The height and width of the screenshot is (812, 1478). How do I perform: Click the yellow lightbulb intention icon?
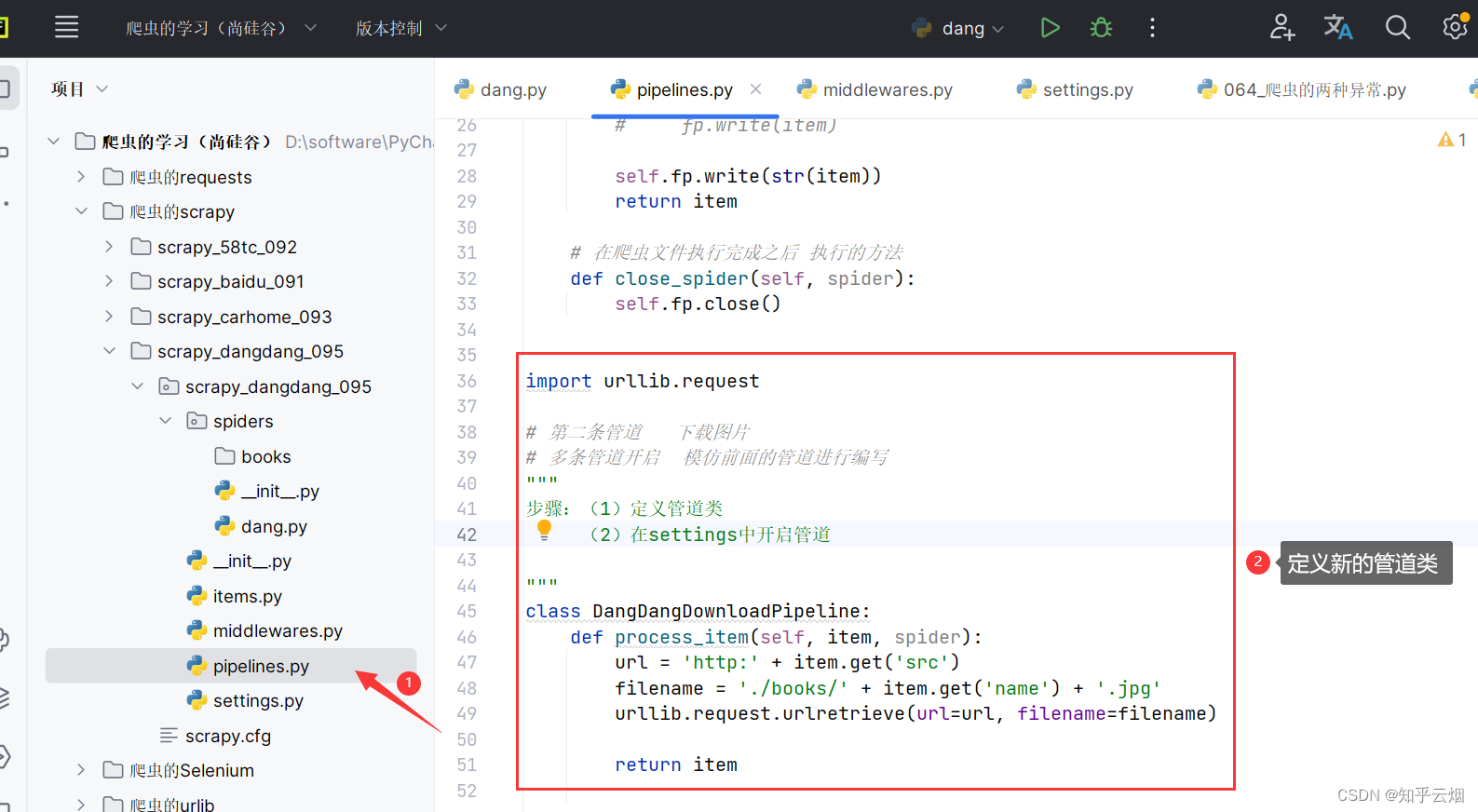[x=545, y=531]
